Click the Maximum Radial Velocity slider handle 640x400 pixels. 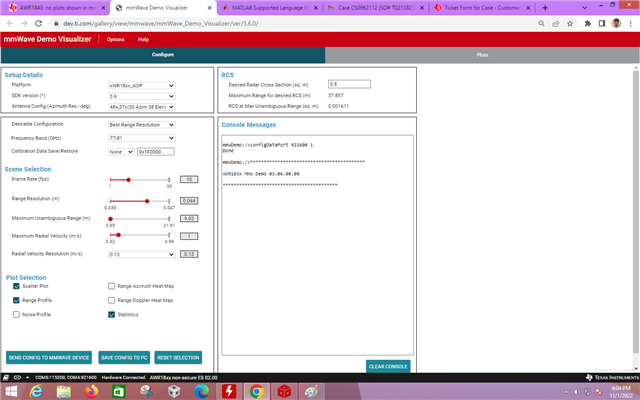(119, 235)
